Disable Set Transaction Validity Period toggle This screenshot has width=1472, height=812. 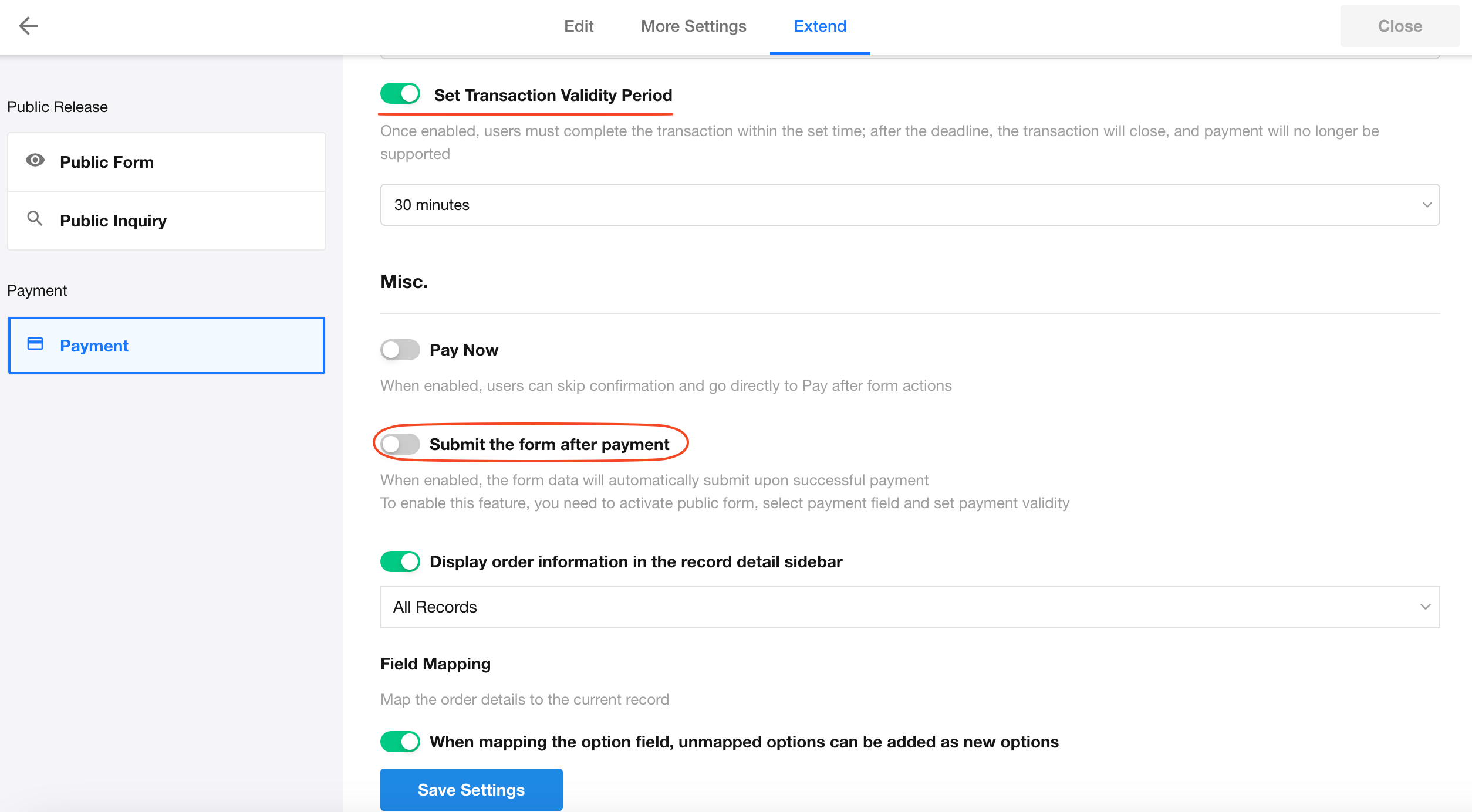pos(400,94)
